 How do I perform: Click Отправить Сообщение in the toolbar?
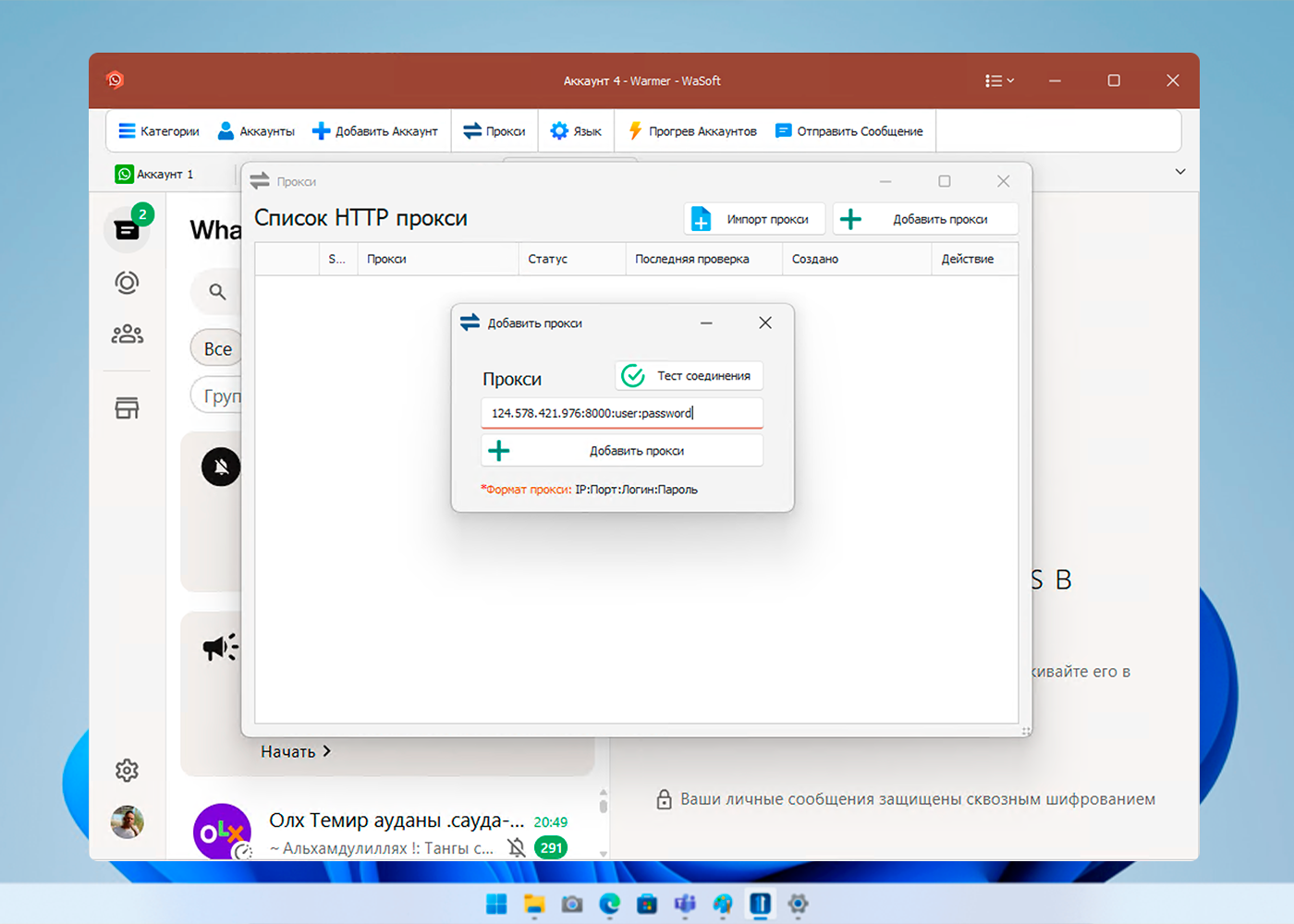(849, 131)
